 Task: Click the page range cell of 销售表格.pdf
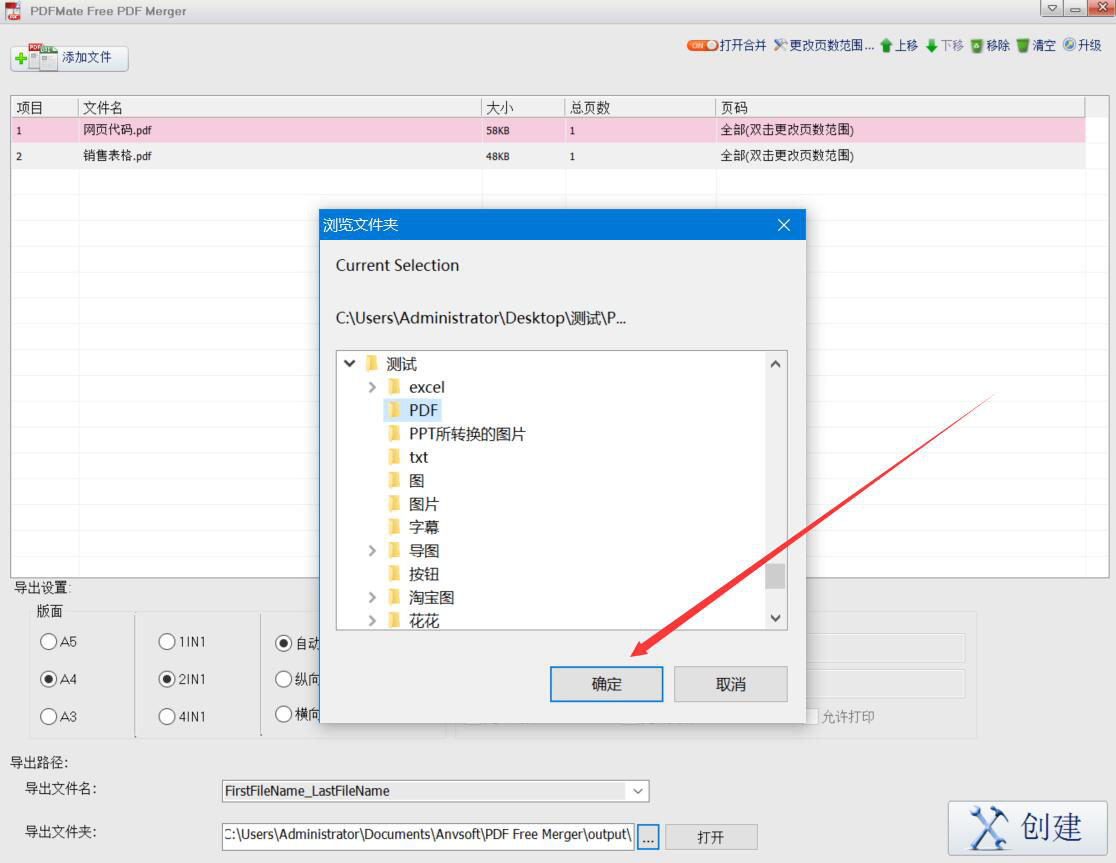(900, 156)
